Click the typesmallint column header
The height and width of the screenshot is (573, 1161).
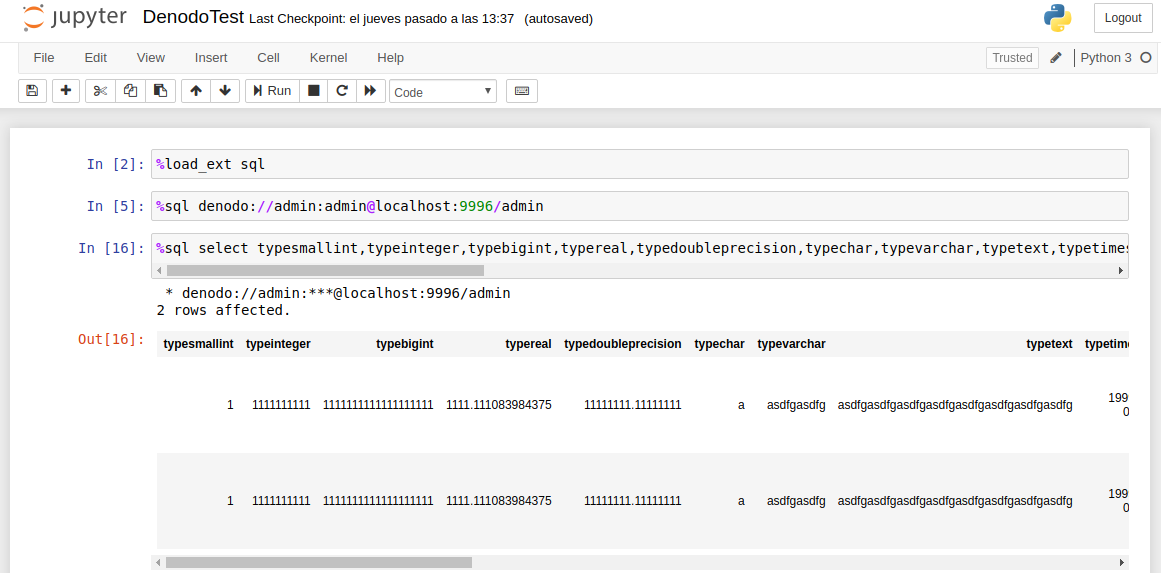(x=198, y=344)
